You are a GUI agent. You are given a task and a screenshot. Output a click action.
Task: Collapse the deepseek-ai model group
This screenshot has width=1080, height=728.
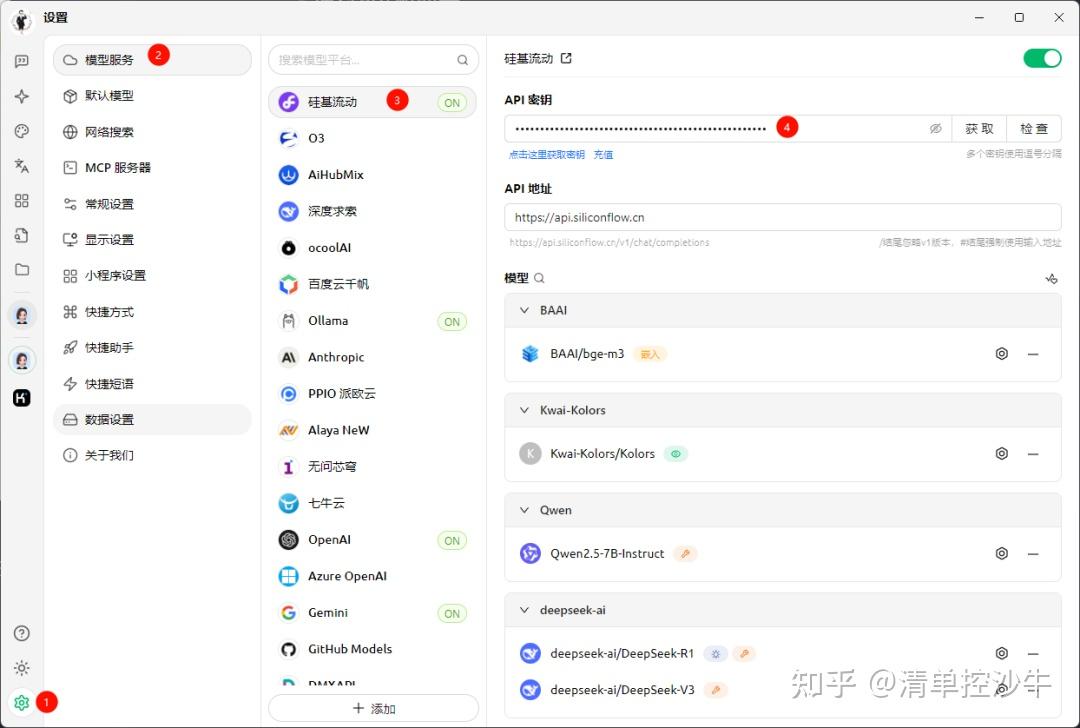(524, 610)
